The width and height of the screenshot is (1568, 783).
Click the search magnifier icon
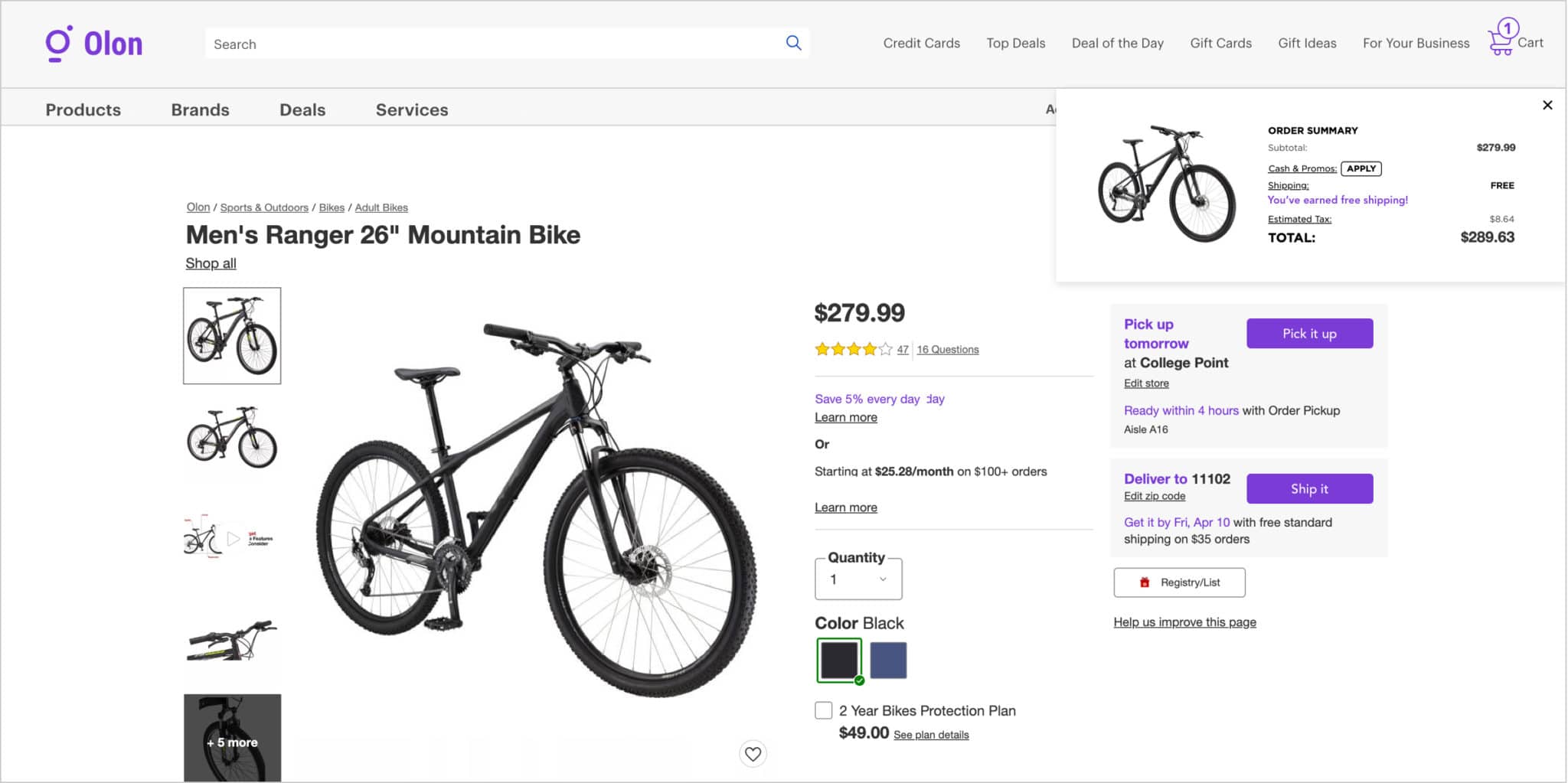point(793,44)
